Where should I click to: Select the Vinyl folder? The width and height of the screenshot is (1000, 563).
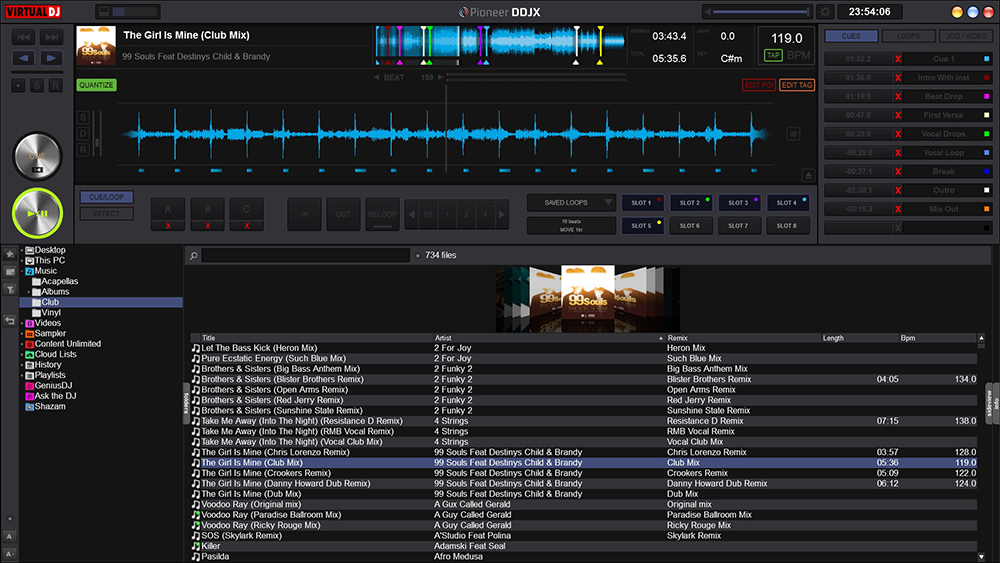click(x=50, y=312)
